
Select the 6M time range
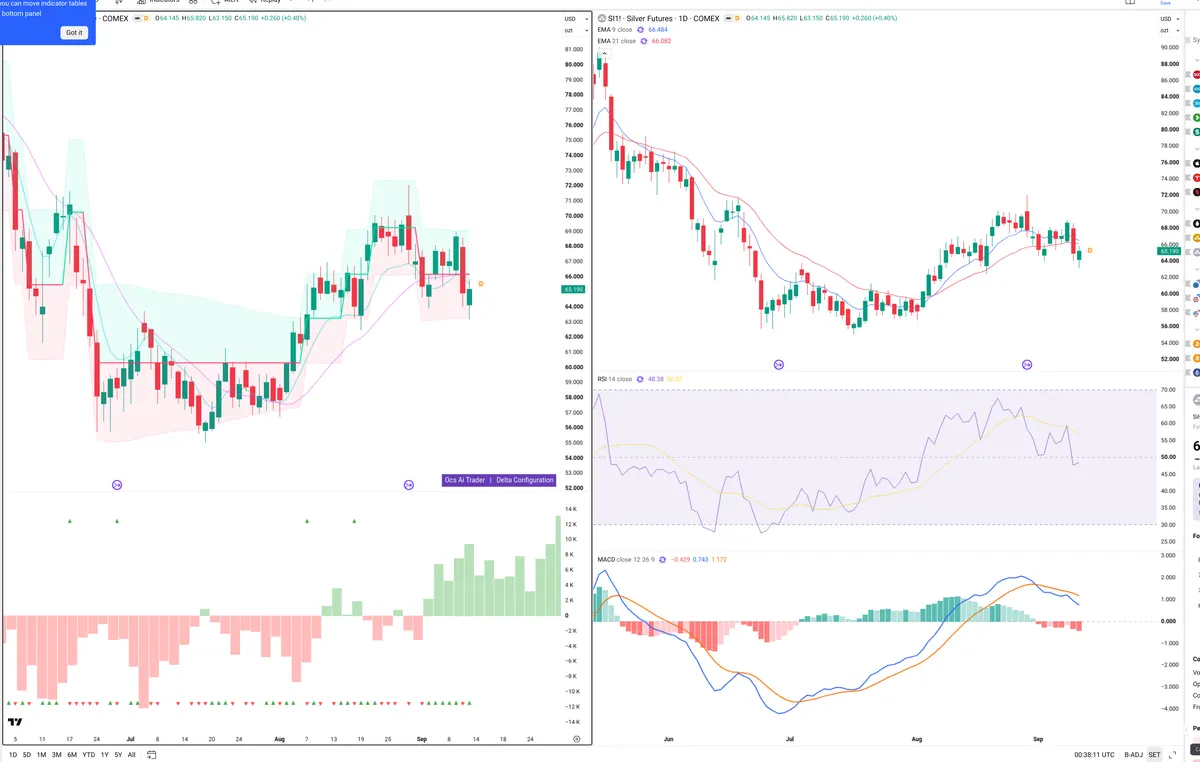pyautogui.click(x=72, y=755)
